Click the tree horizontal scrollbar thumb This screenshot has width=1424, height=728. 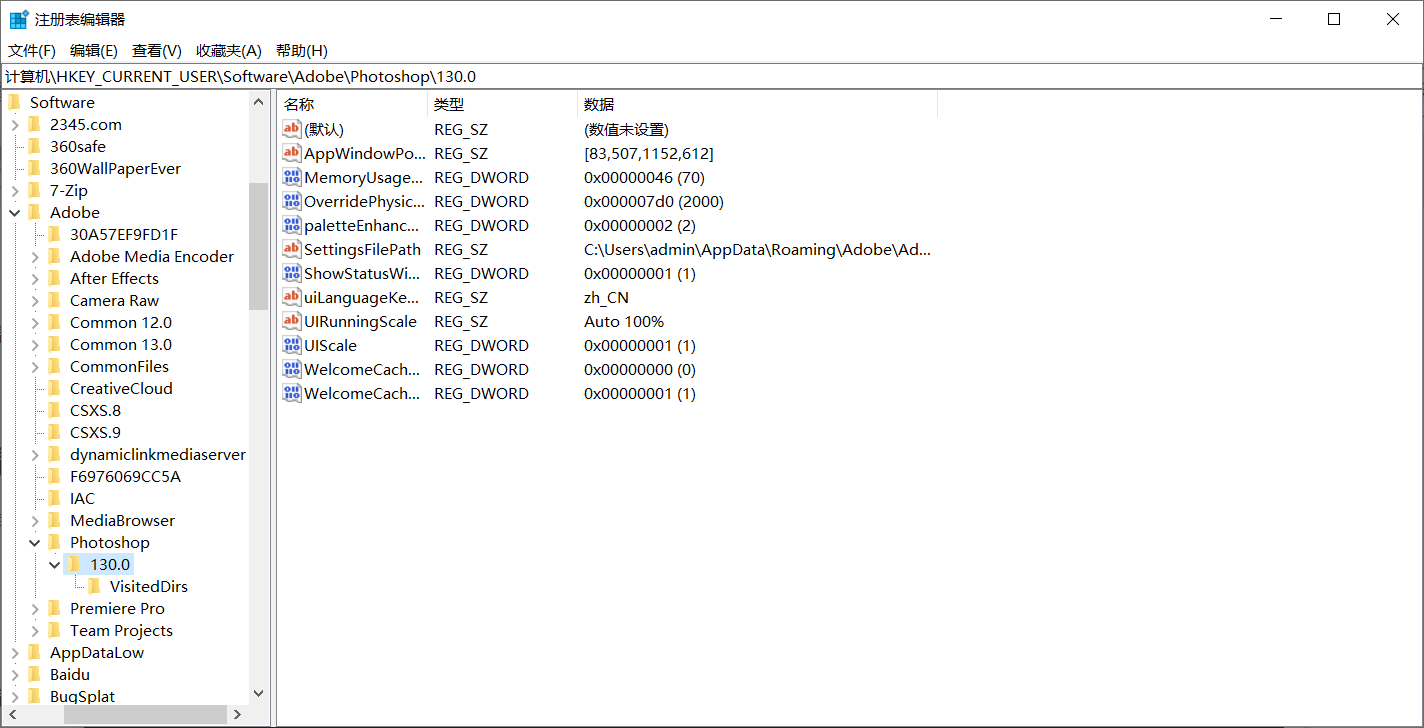tap(145, 715)
